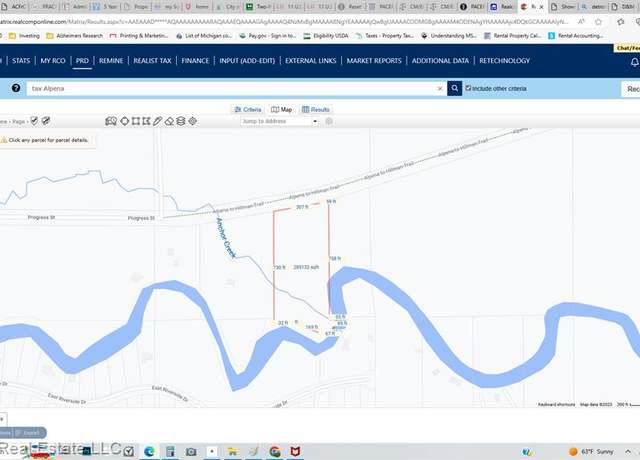The height and width of the screenshot is (460, 640).
Task: Open the List of Michigan co... bookmark
Action: coord(204,36)
